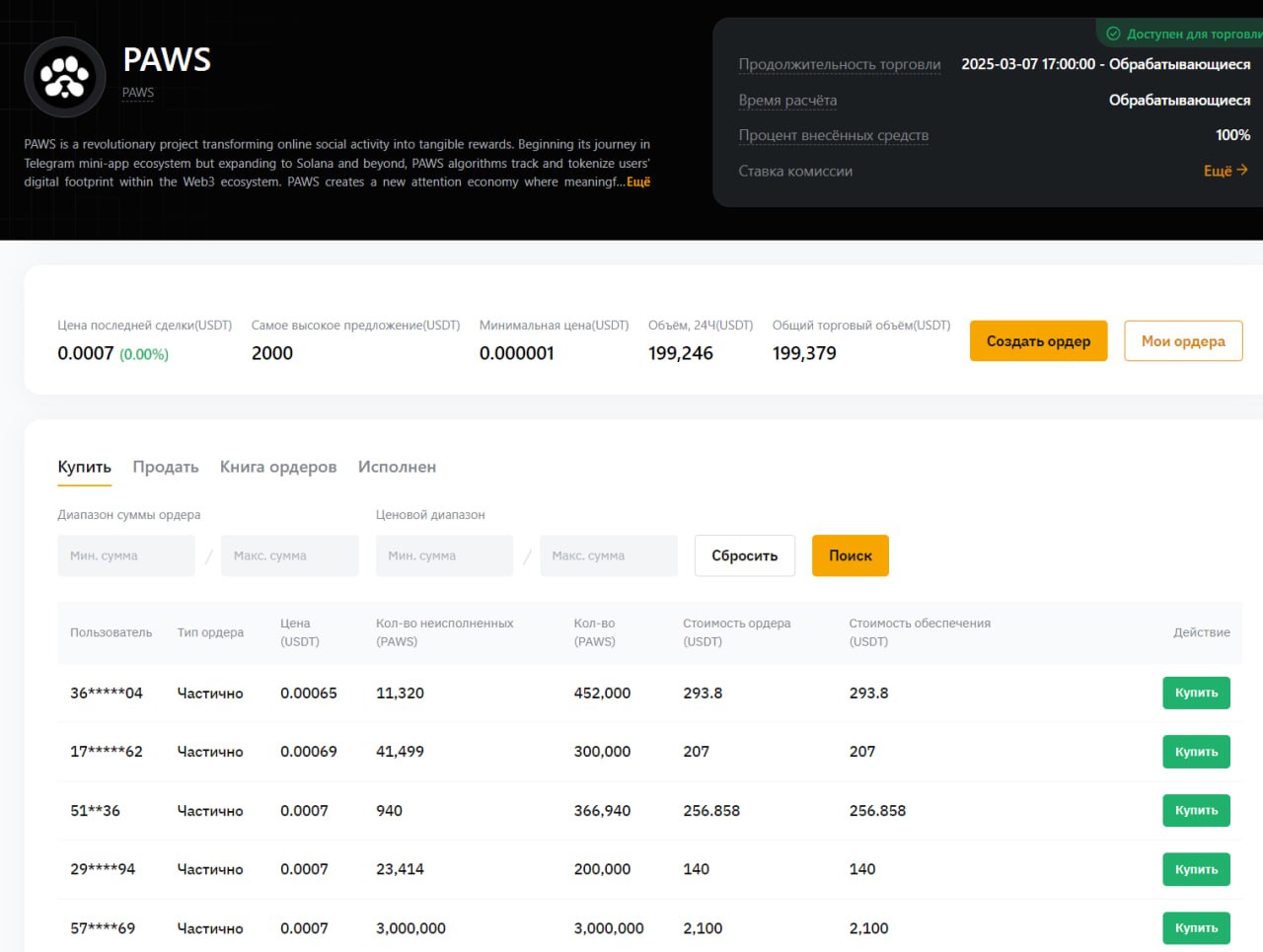The image size is (1263, 952).
Task: Focus price range Макс. сумма field
Action: [609, 555]
